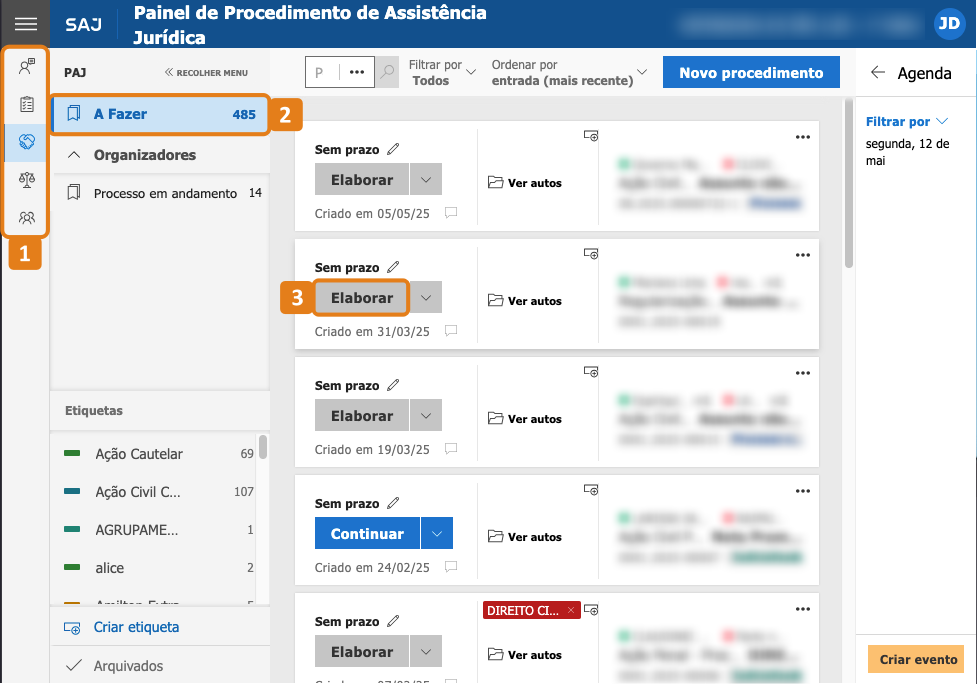This screenshot has width=977, height=684.
Task: Click the procedure search input field
Action: (322, 72)
